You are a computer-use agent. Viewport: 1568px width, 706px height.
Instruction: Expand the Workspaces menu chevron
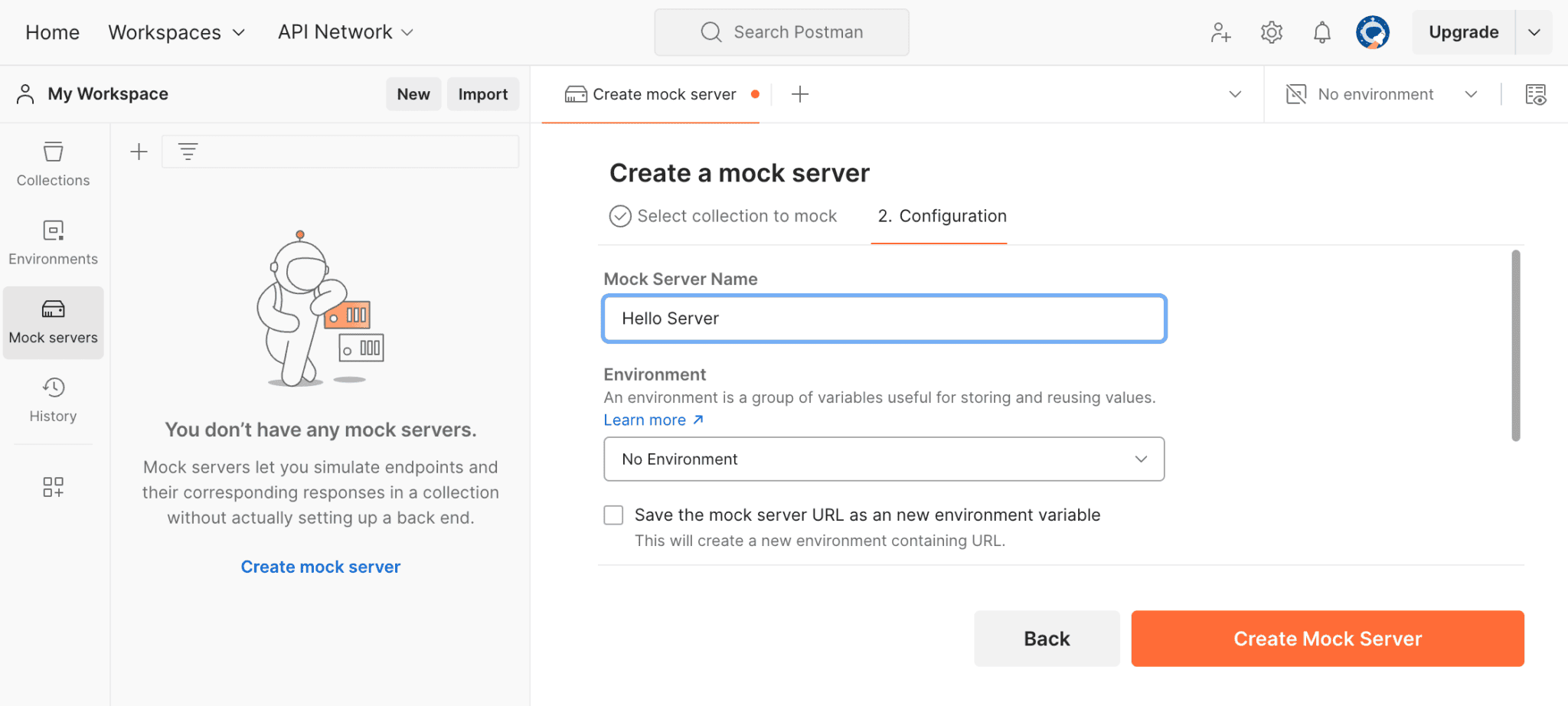point(239,32)
